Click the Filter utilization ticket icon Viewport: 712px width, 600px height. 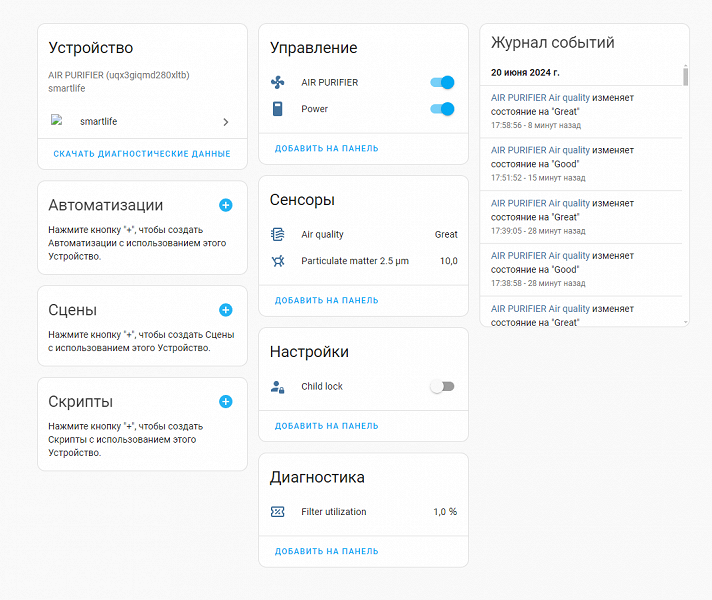click(278, 512)
